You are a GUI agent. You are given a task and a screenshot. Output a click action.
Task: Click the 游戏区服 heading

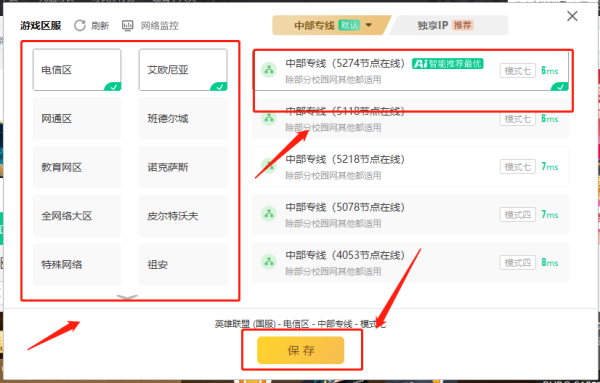tap(41, 26)
